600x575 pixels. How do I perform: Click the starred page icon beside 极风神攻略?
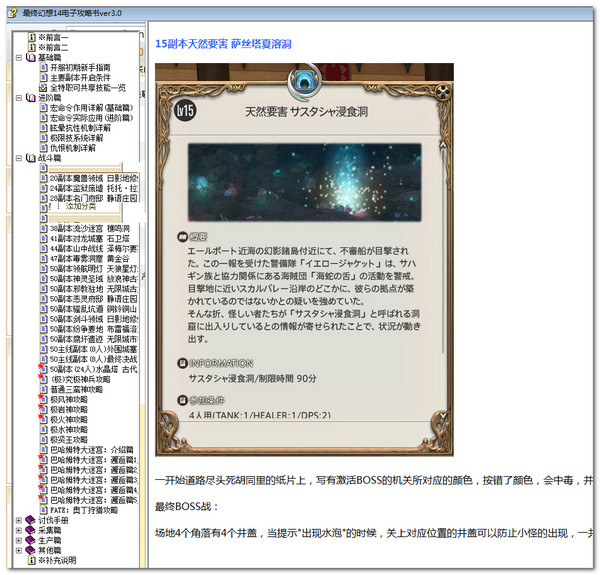click(43, 399)
